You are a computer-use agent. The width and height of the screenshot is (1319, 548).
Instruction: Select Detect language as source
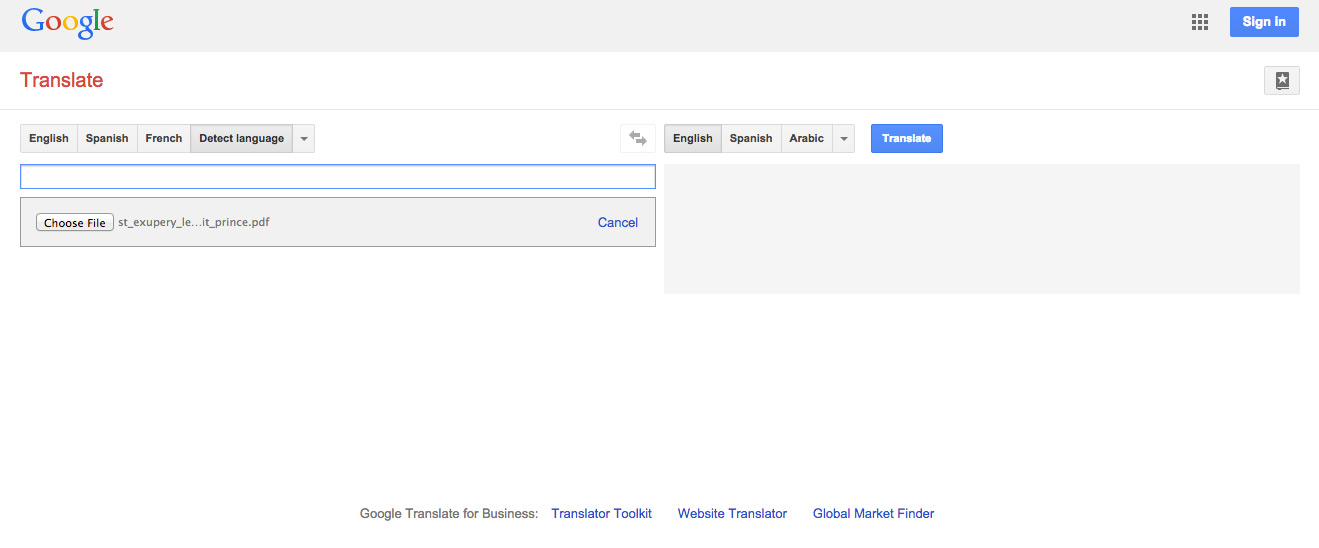241,139
